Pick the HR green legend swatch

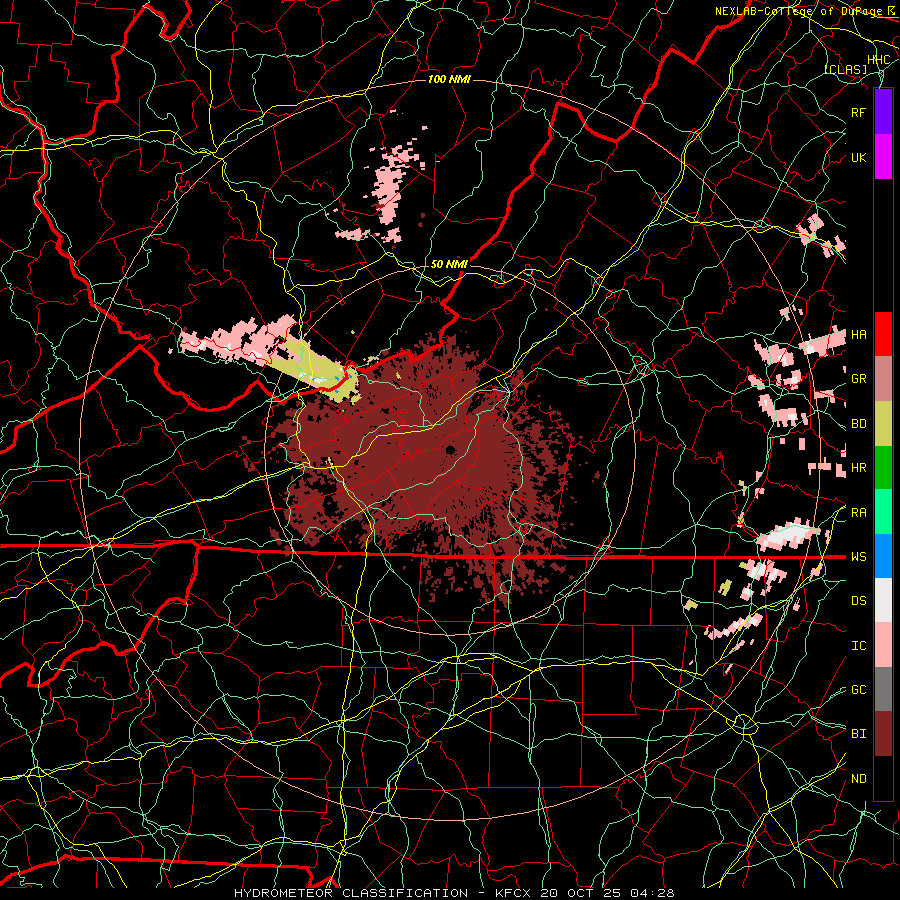pos(883,468)
